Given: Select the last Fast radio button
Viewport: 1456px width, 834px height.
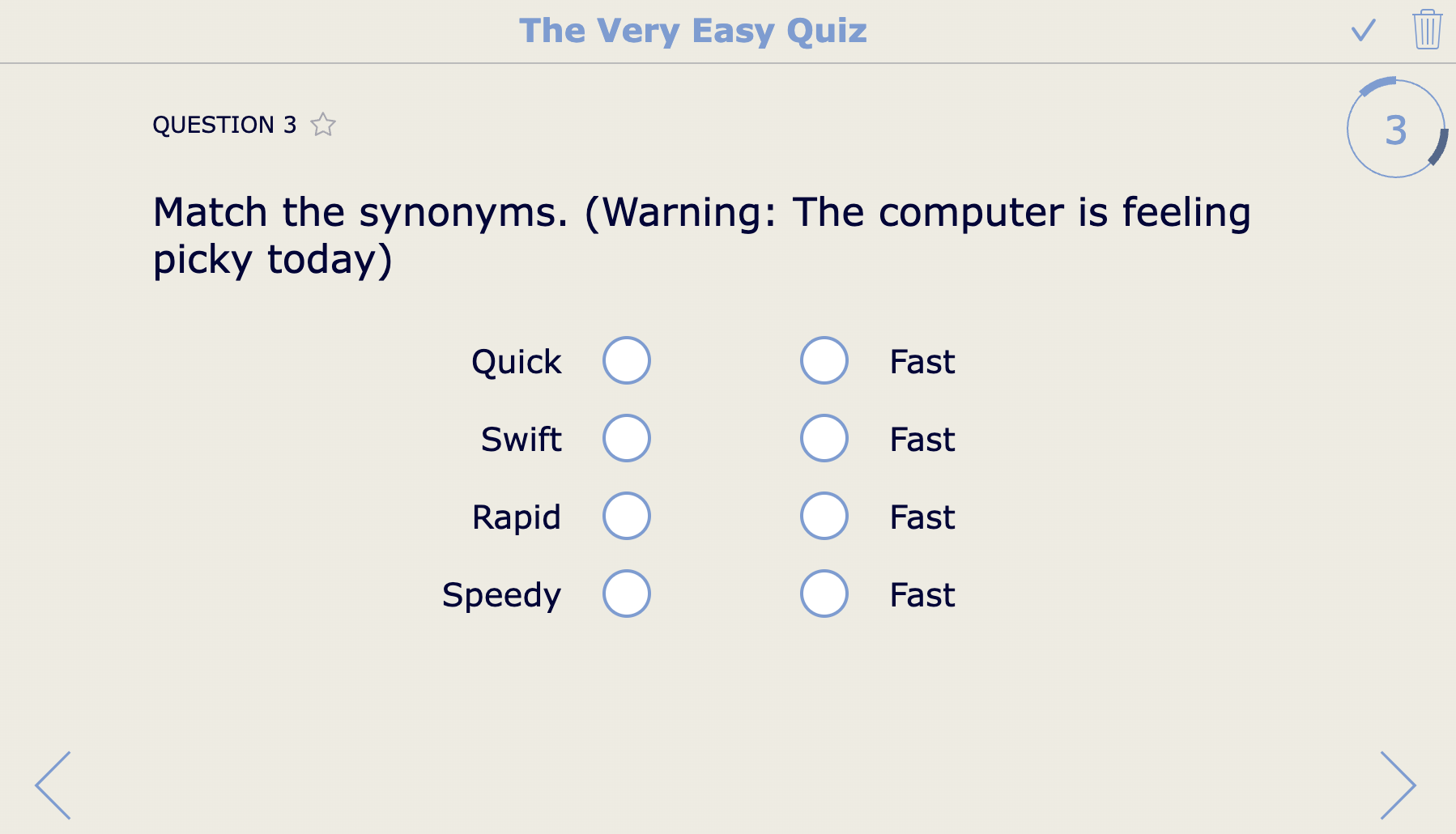Looking at the screenshot, I should pyautogui.click(x=824, y=594).
